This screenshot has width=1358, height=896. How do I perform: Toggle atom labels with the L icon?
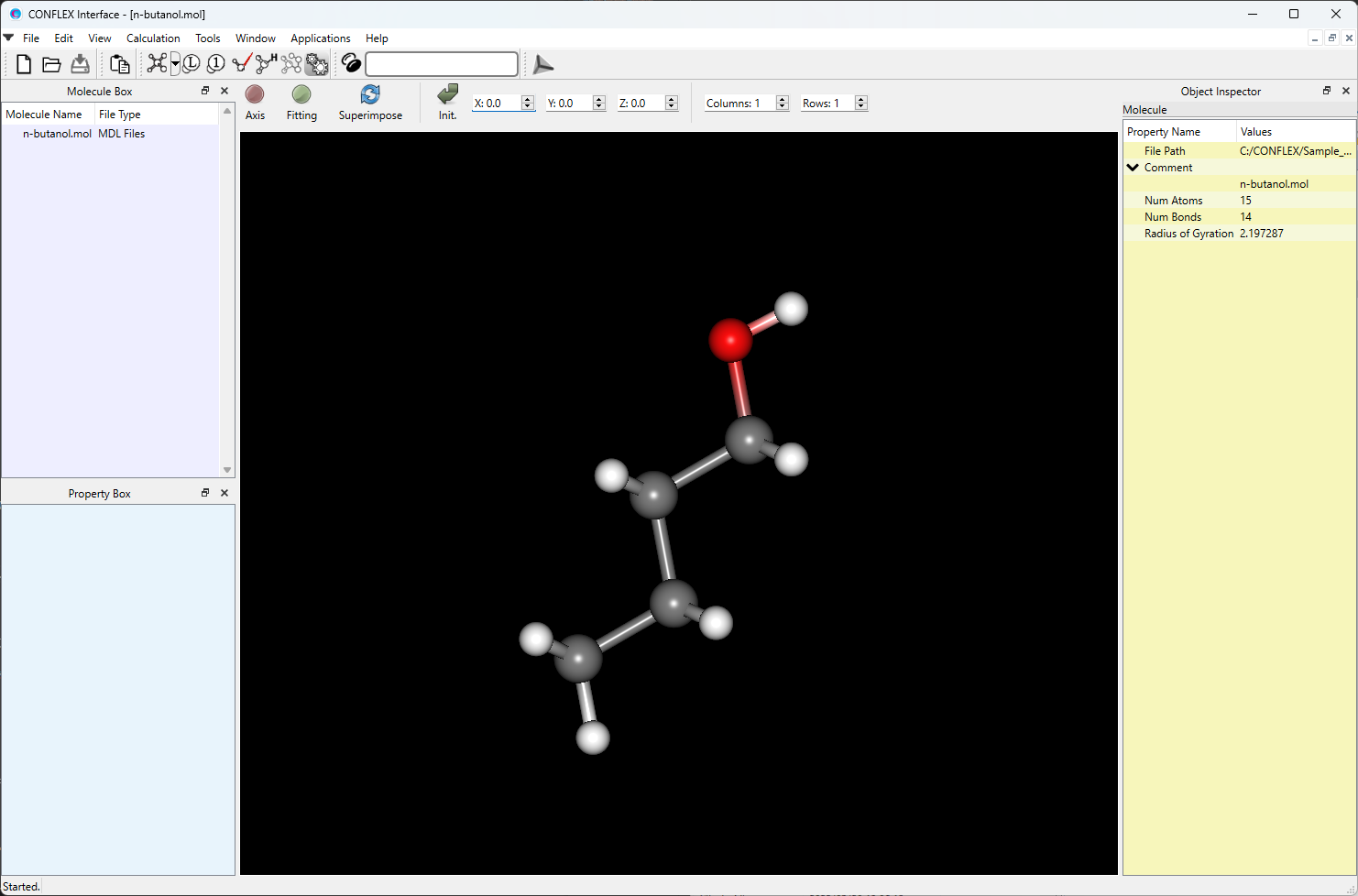point(191,63)
